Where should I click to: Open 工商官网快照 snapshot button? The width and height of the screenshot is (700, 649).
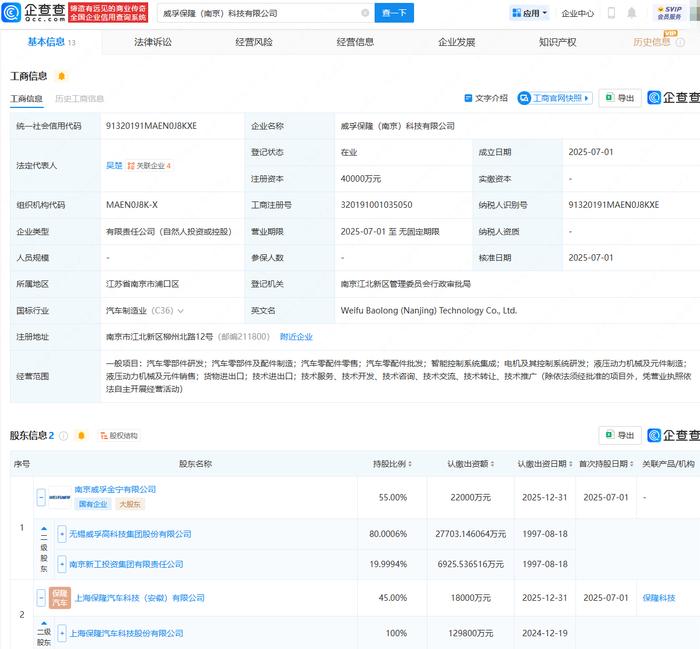[555, 98]
